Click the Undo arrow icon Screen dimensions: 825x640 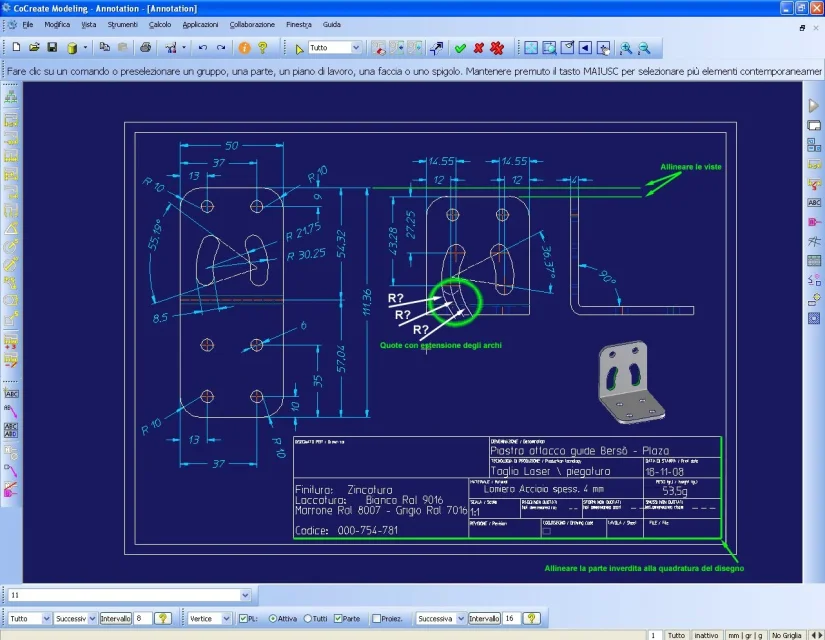[203, 48]
